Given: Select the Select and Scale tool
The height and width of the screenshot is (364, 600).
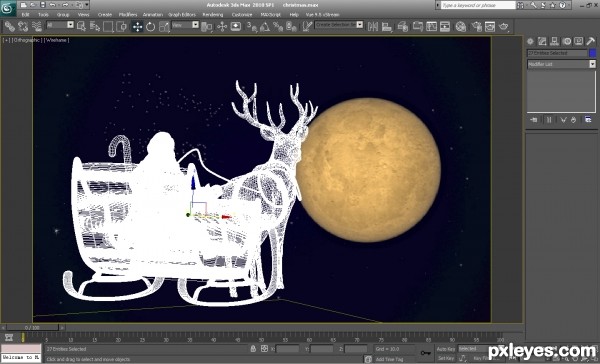Looking at the screenshot, I should (x=164, y=26).
